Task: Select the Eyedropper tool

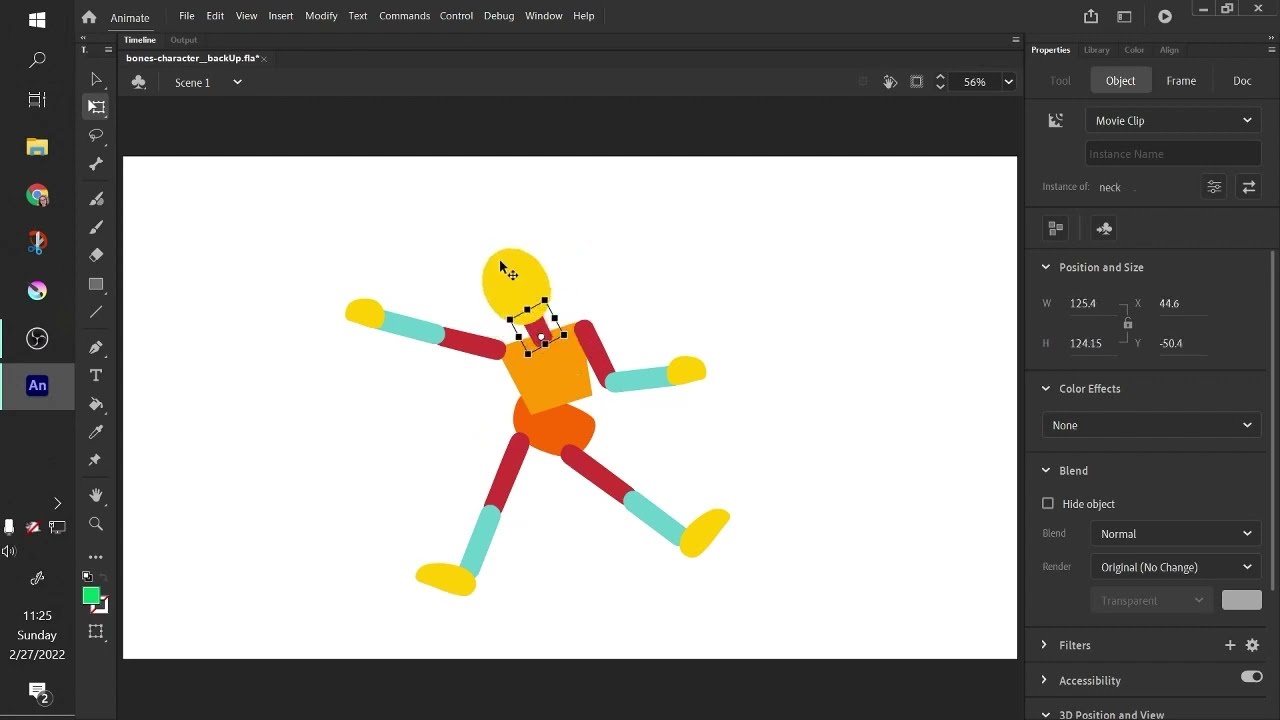Action: pos(96,432)
